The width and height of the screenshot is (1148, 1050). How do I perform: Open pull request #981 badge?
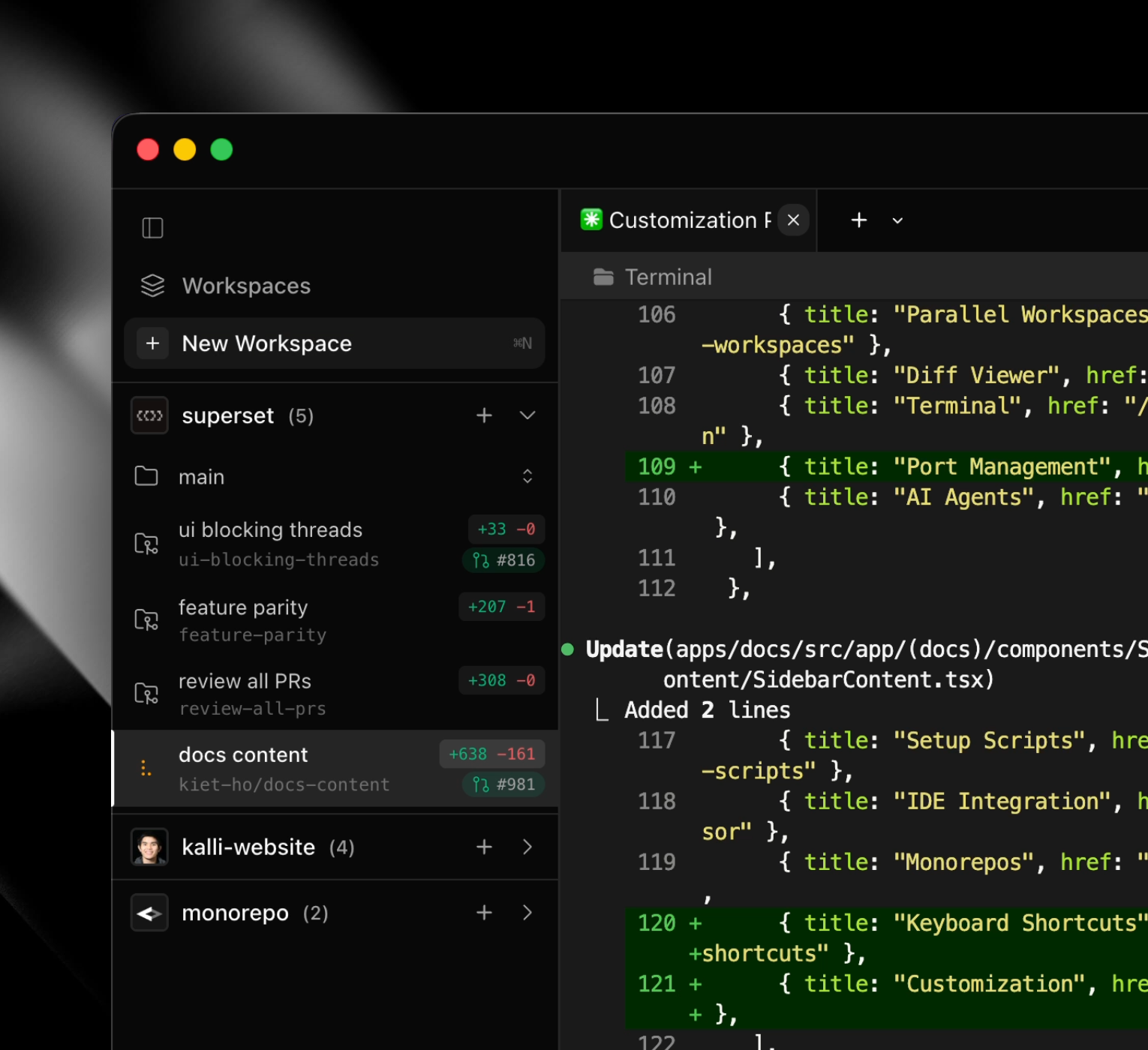[x=503, y=784]
